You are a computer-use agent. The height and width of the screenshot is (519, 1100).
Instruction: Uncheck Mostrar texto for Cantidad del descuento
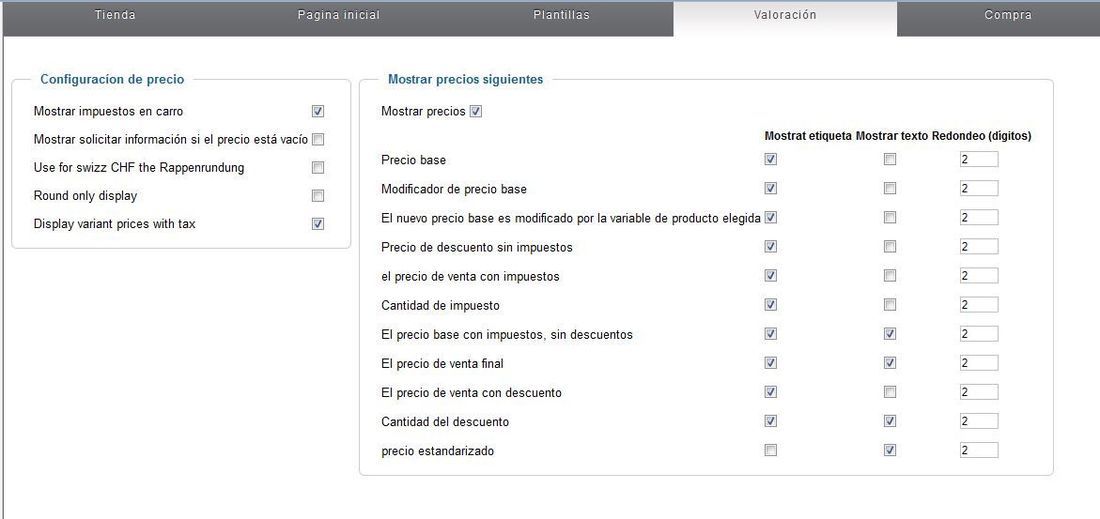click(x=890, y=422)
